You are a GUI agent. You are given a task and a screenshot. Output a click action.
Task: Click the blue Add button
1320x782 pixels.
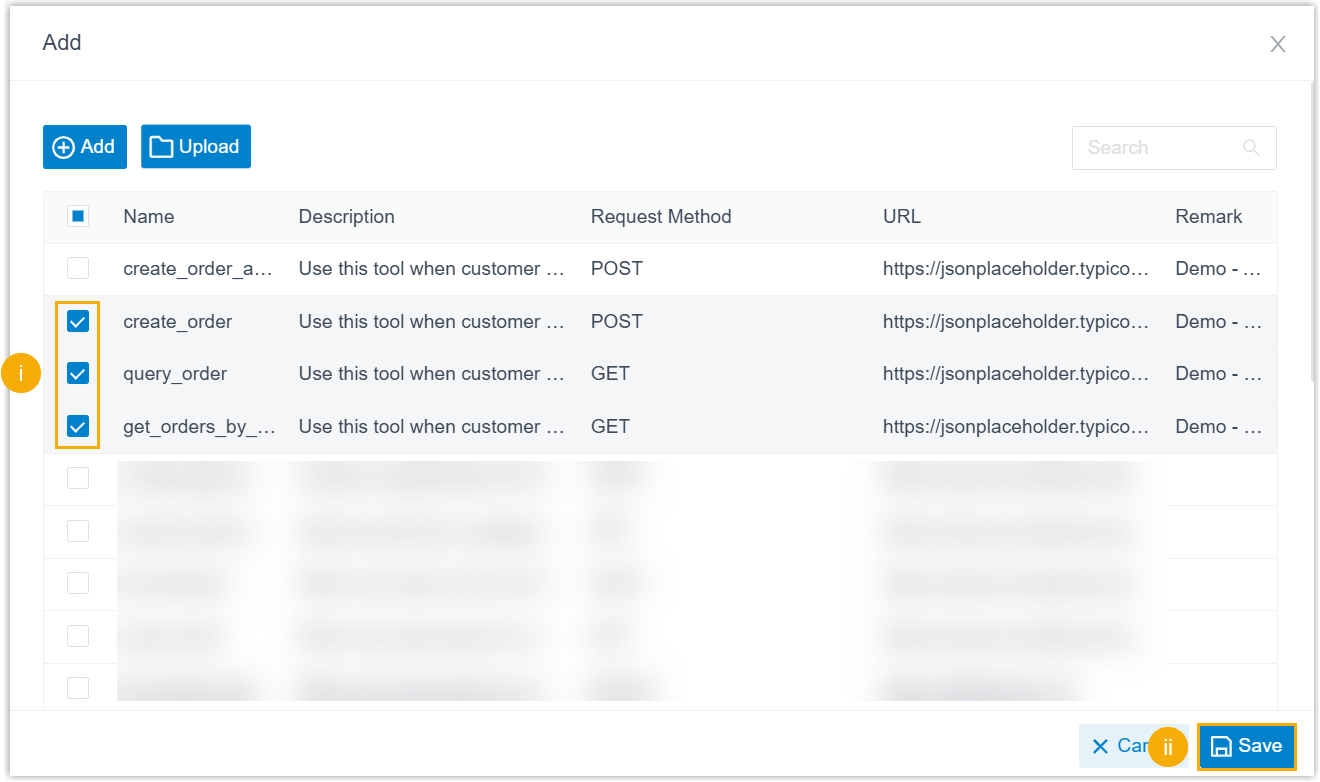tap(85, 147)
